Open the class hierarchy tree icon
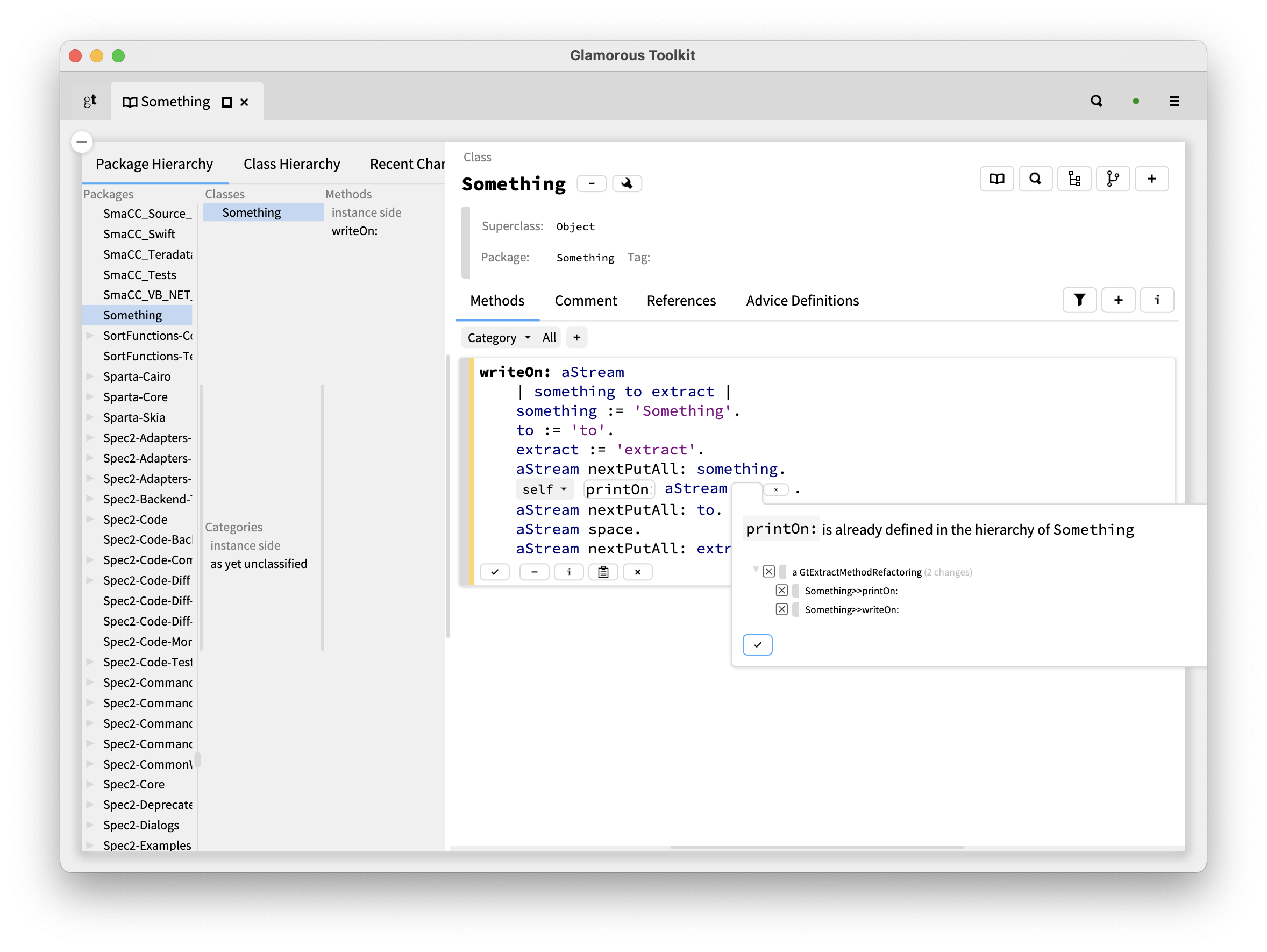This screenshot has width=1267, height=952. coord(1074,178)
